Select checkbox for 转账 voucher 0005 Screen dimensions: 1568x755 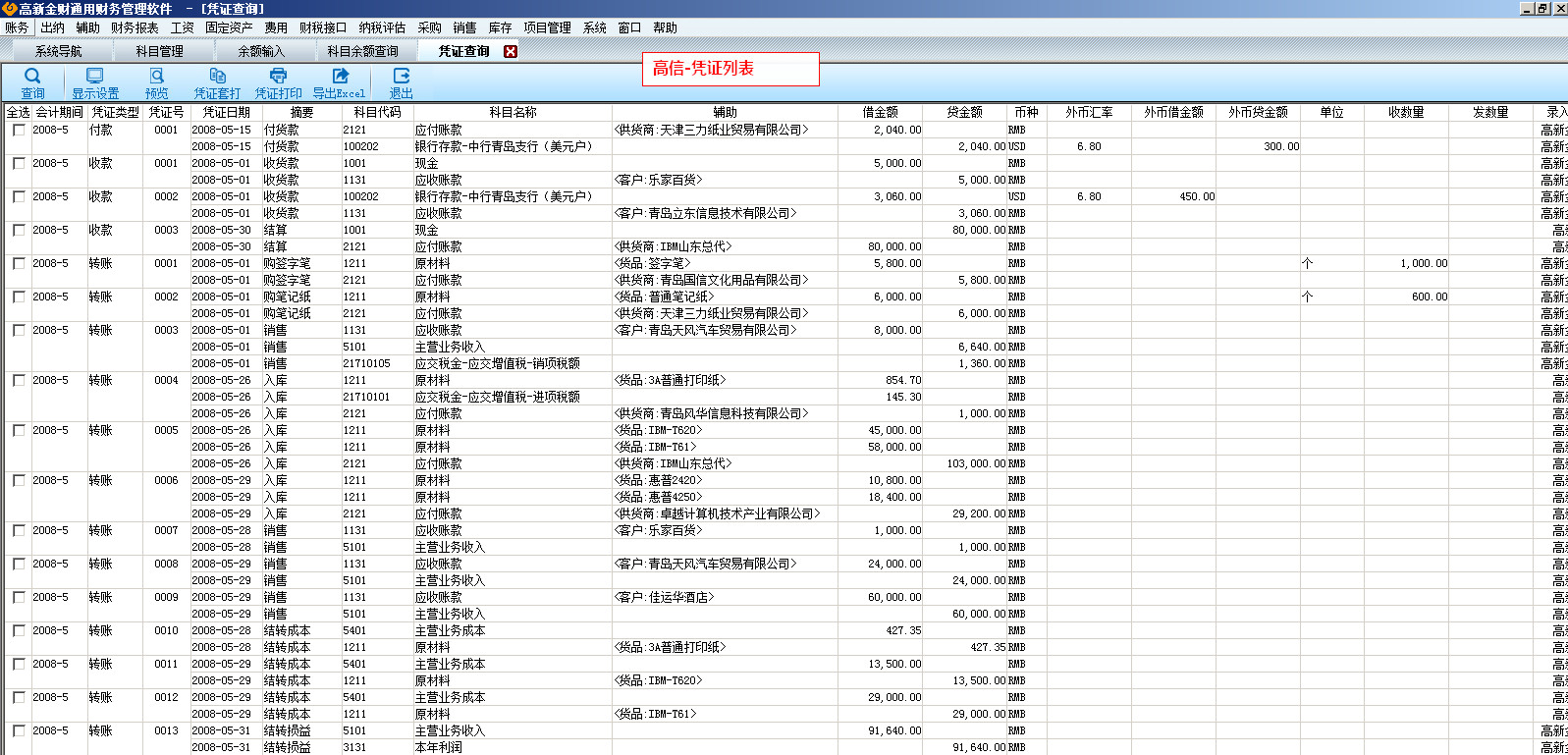pos(19,430)
